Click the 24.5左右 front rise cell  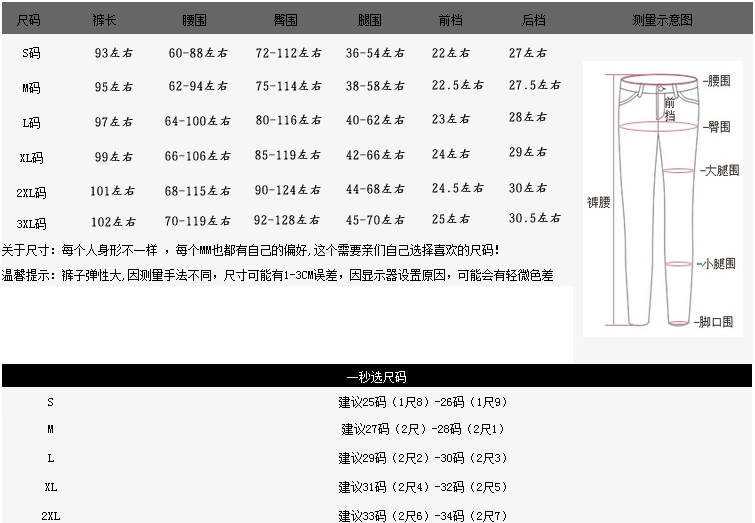(457, 188)
